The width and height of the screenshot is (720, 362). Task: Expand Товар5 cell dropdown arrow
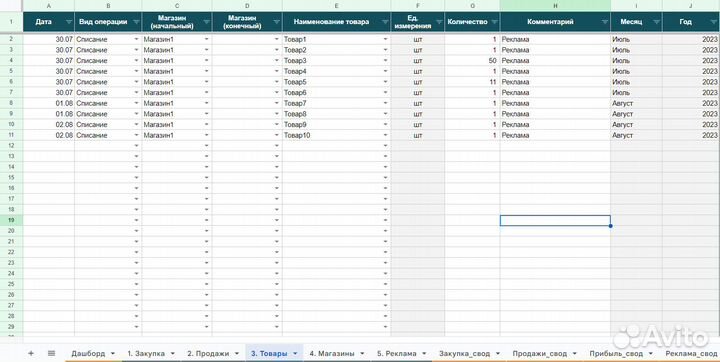click(385, 82)
